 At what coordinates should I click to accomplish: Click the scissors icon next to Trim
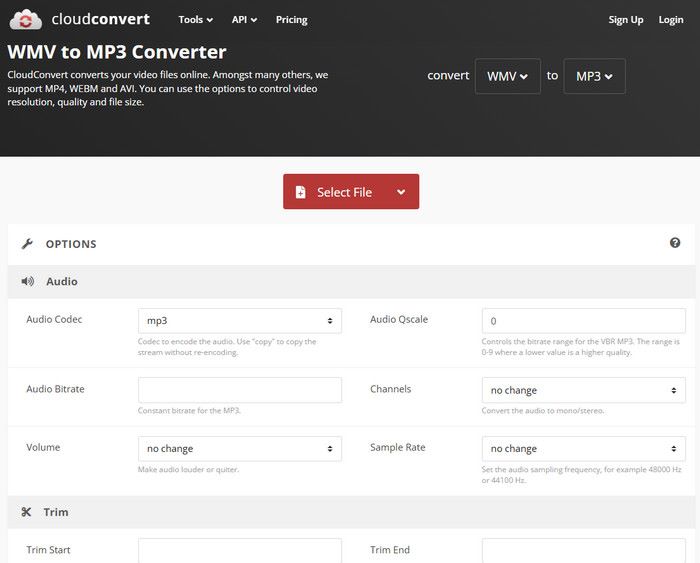26,512
